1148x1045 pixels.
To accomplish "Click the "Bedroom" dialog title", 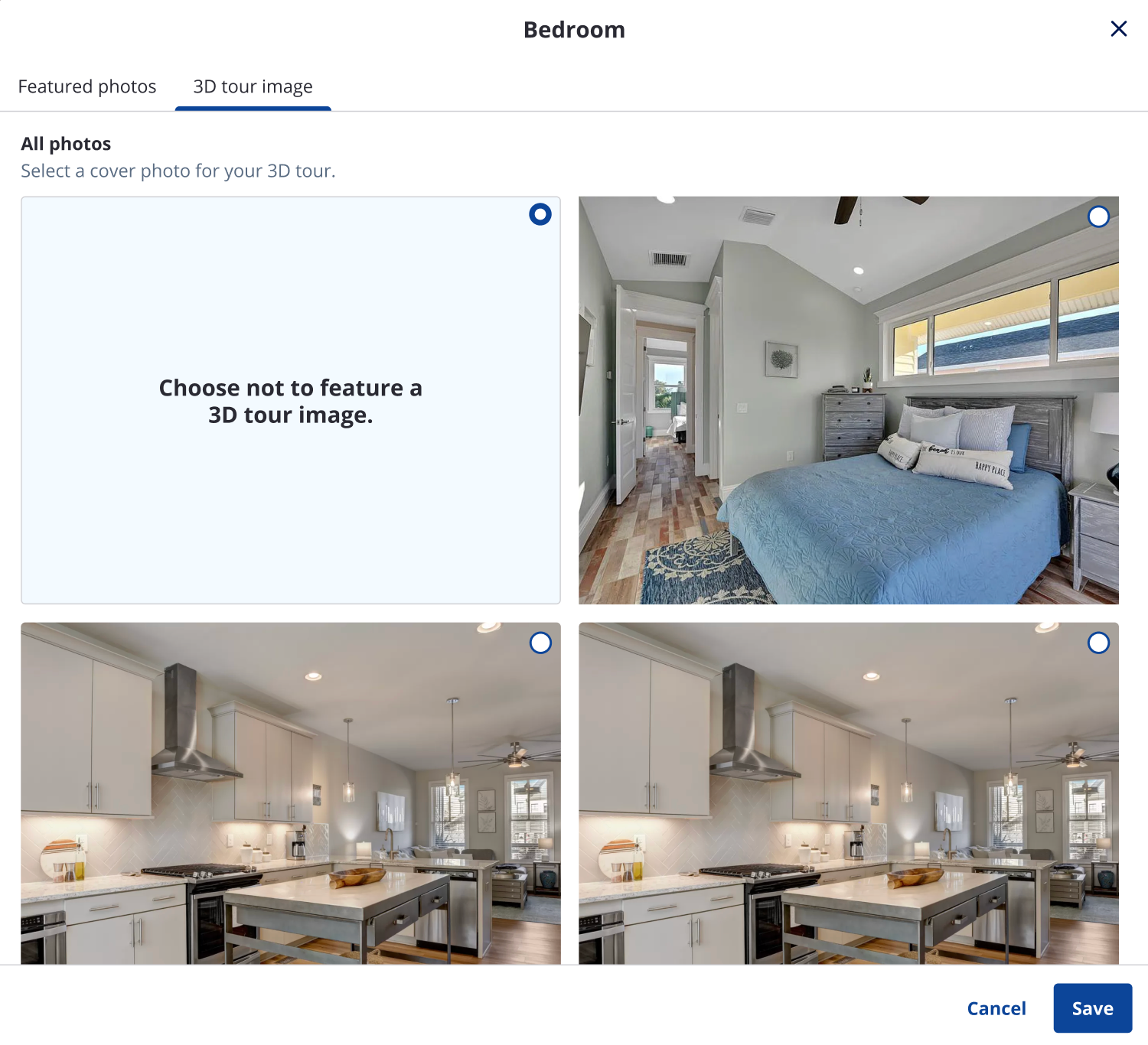I will [x=574, y=30].
